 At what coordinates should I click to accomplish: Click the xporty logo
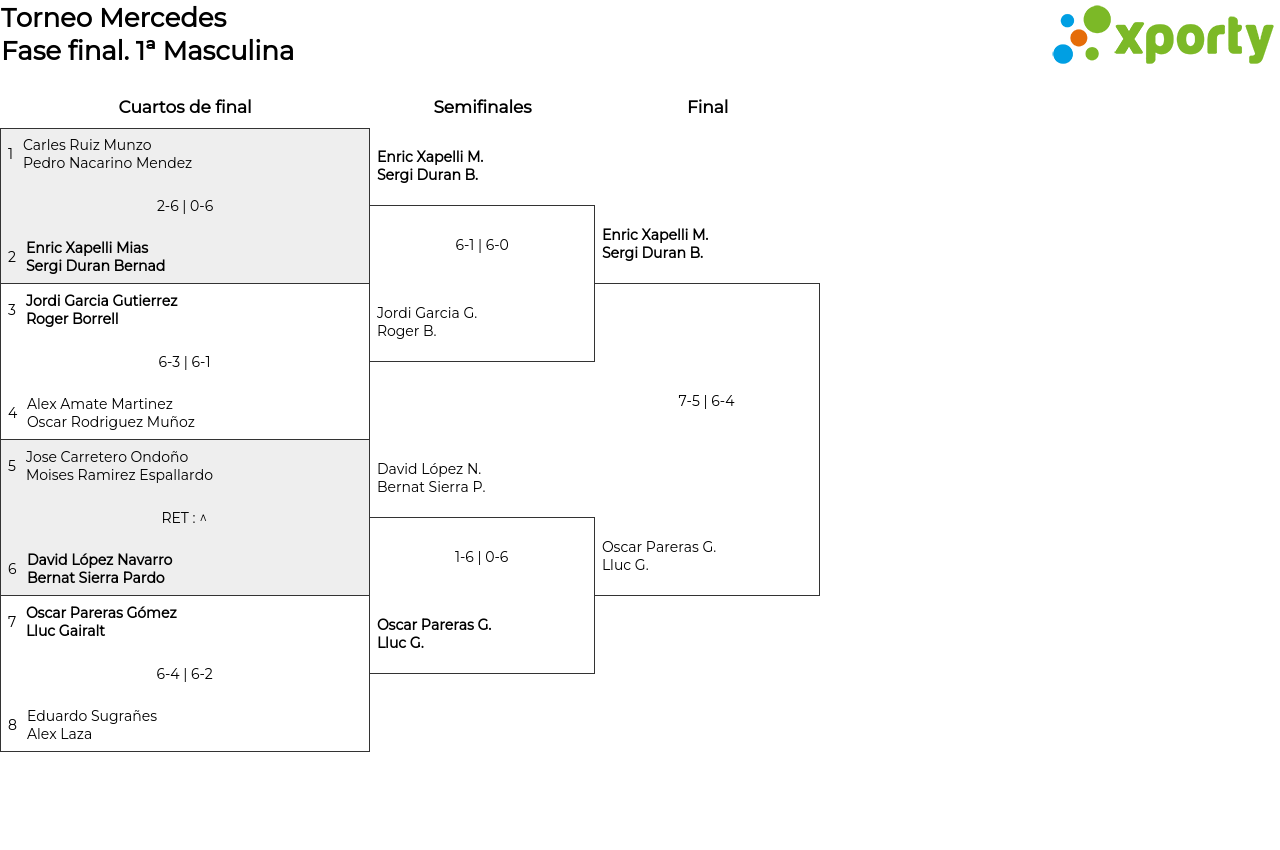tap(1162, 36)
